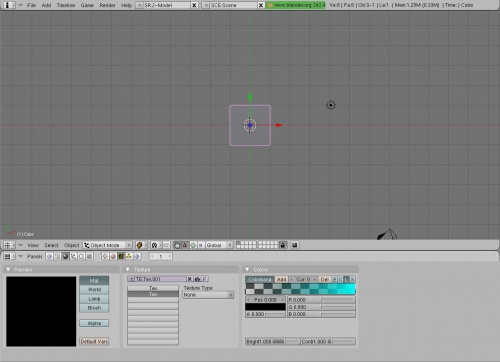The width and height of the screenshot is (500, 362).
Task: Open the texture datablock browse arrow
Action: tap(131, 279)
